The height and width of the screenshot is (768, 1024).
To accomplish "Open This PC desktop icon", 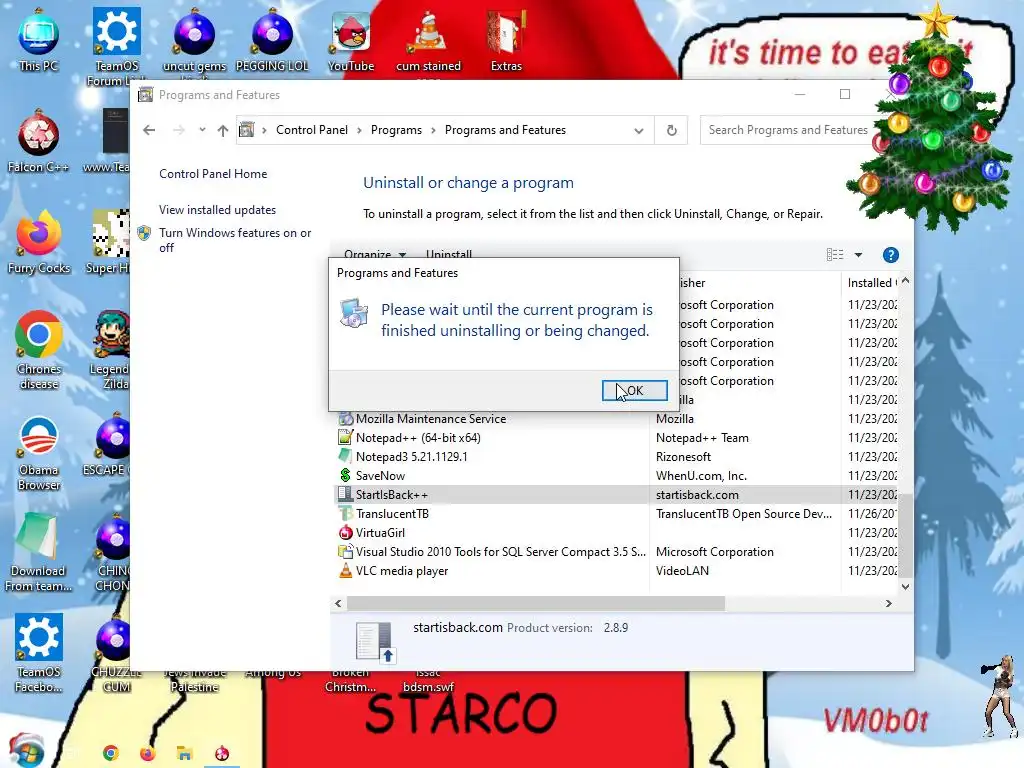I will (x=39, y=40).
